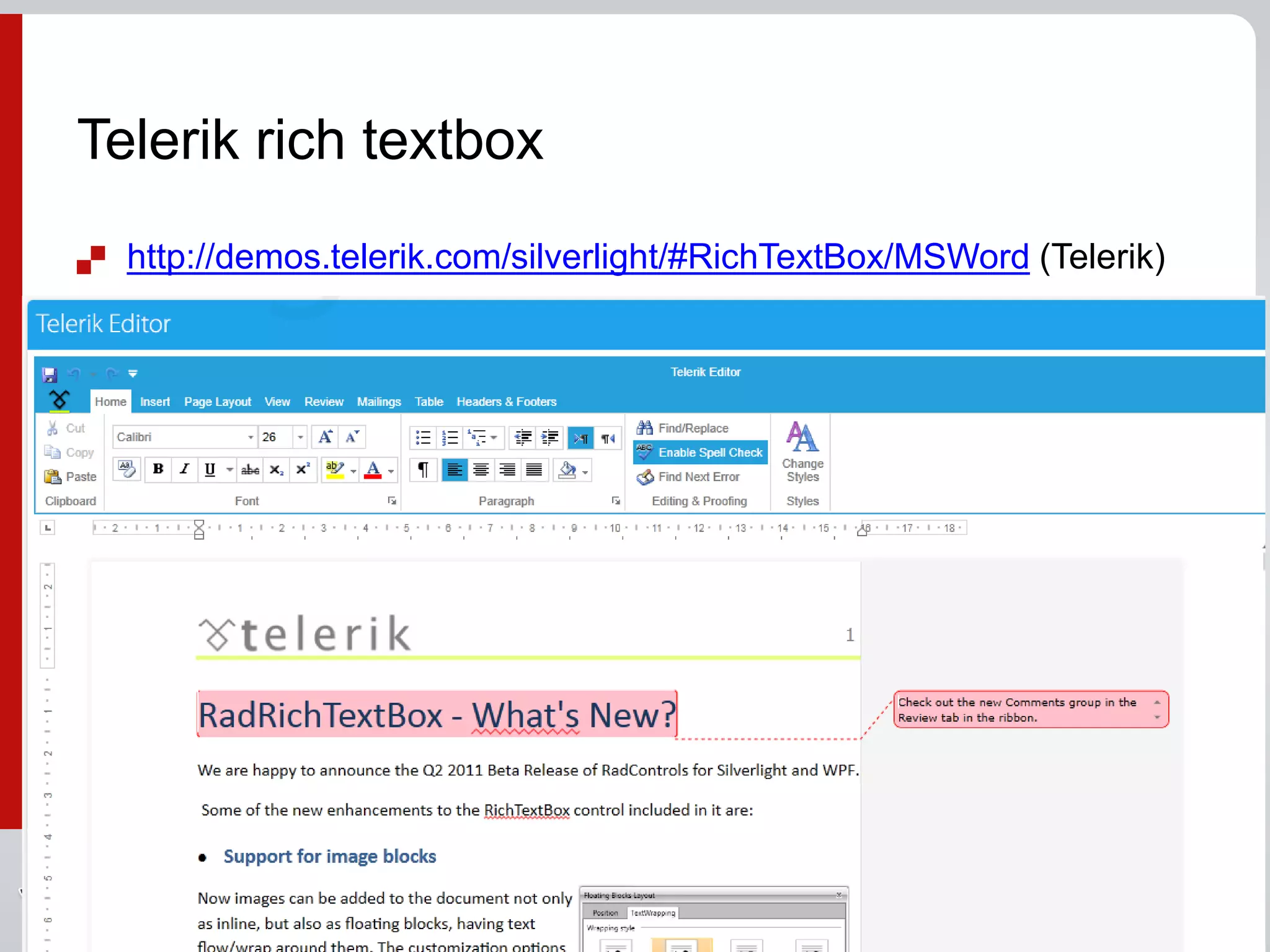Screen dimensions: 1270x952
Task: Open the Shading color dropdown arrow
Action: pos(585,472)
